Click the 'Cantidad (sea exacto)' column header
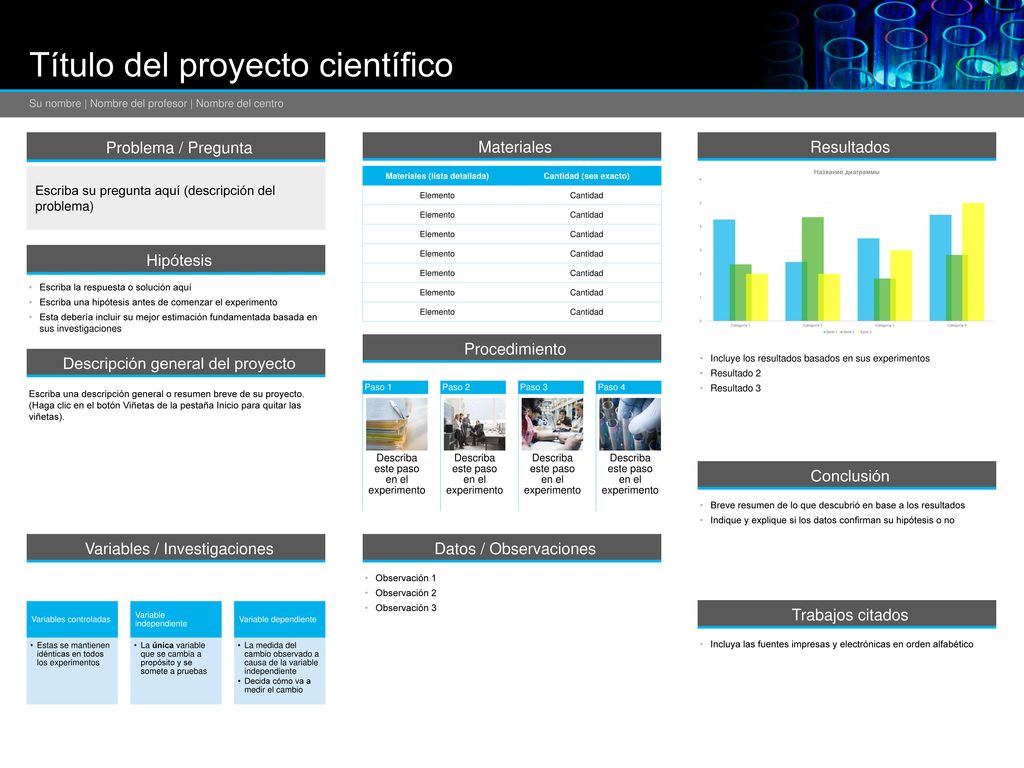1024x768 pixels. pyautogui.click(x=586, y=176)
